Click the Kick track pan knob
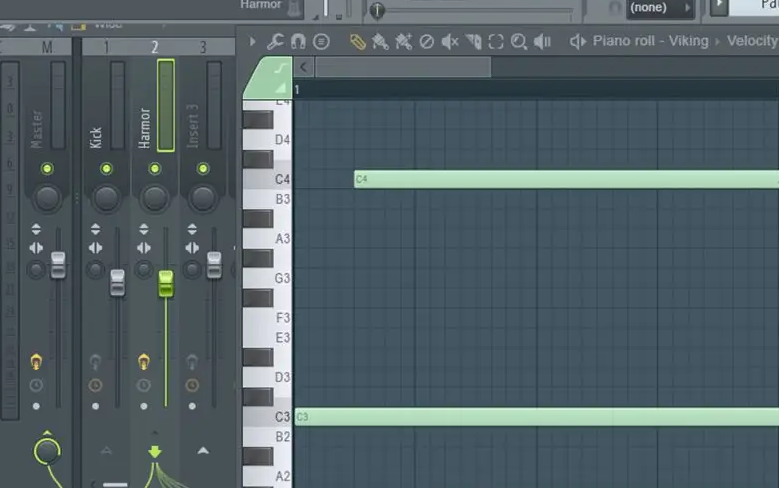Image resolution: width=779 pixels, height=488 pixels. coord(106,198)
